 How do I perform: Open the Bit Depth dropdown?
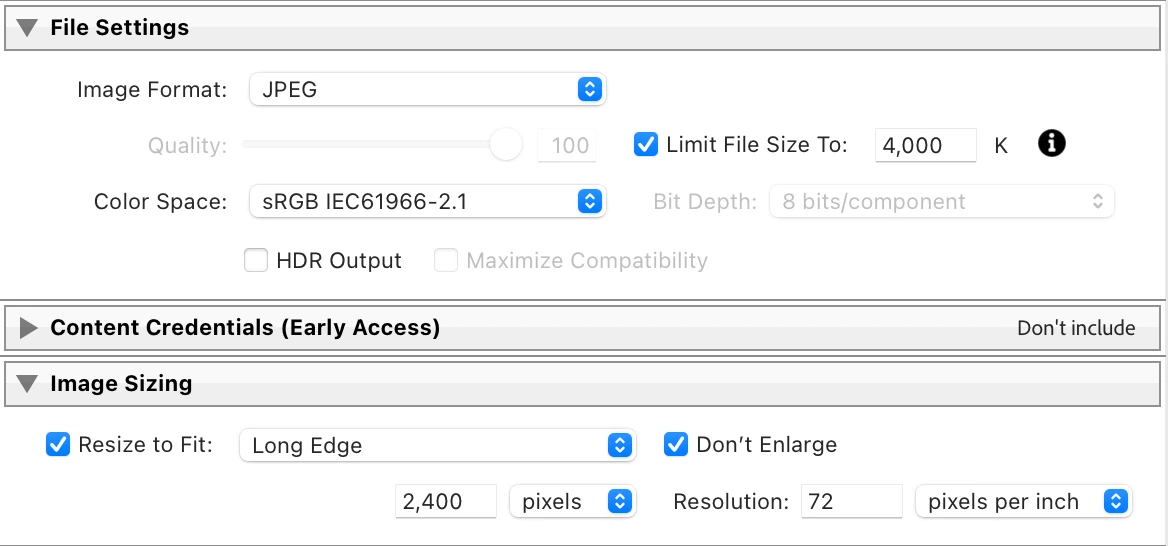[941, 202]
